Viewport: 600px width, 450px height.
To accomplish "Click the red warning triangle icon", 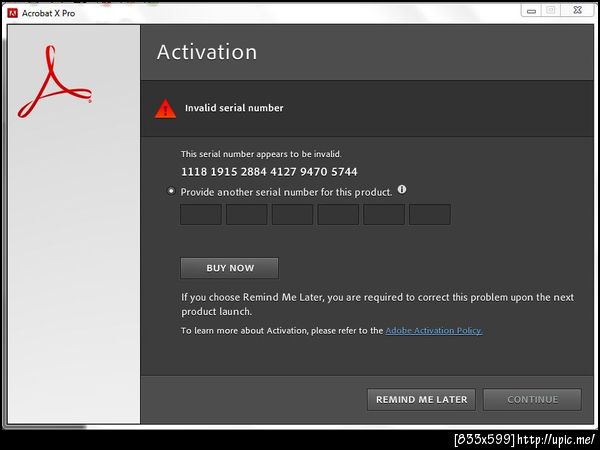I will [165, 109].
